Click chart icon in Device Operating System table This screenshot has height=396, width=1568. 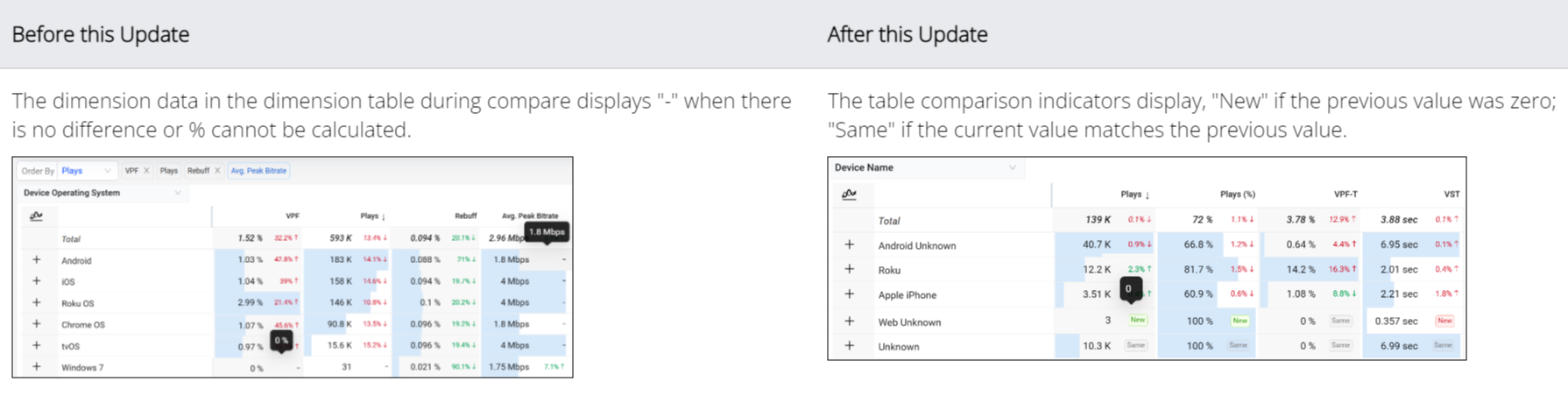click(36, 216)
